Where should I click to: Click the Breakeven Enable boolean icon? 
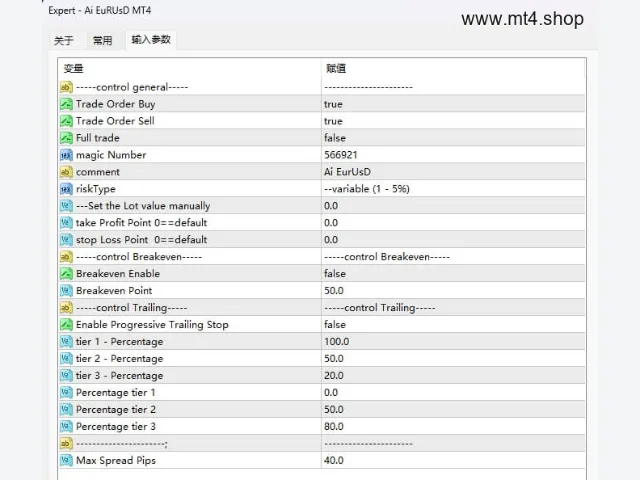(66, 274)
